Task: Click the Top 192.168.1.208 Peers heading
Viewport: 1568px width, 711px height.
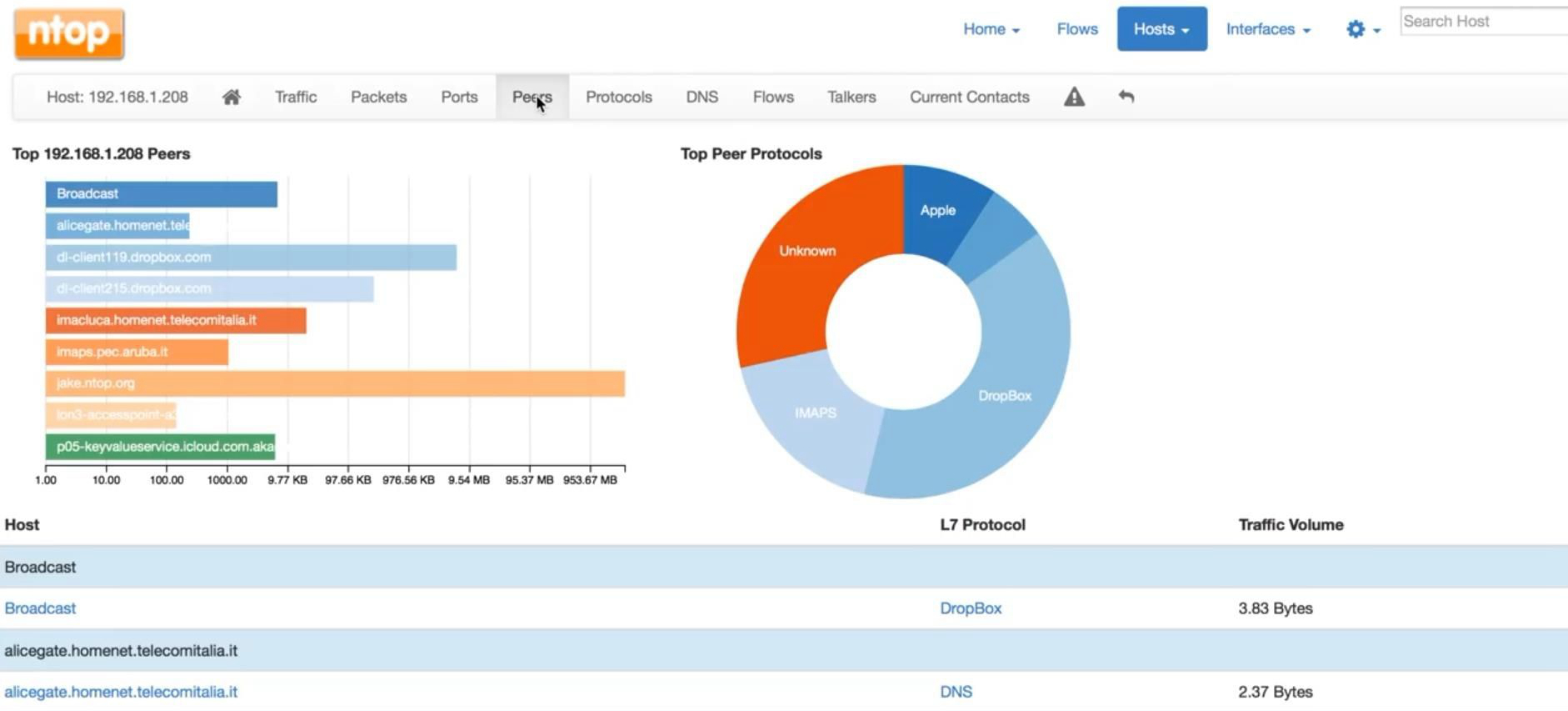Action: click(101, 153)
